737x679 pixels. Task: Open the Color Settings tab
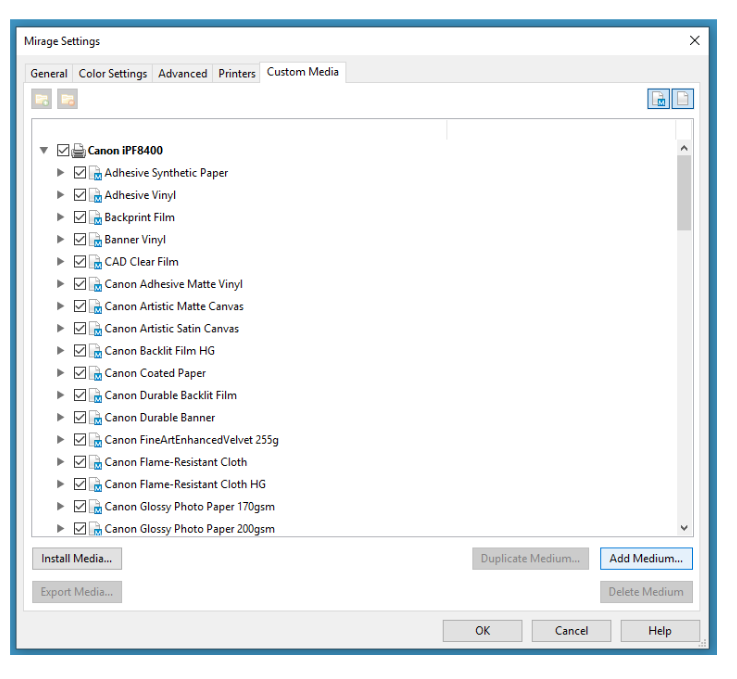(113, 74)
